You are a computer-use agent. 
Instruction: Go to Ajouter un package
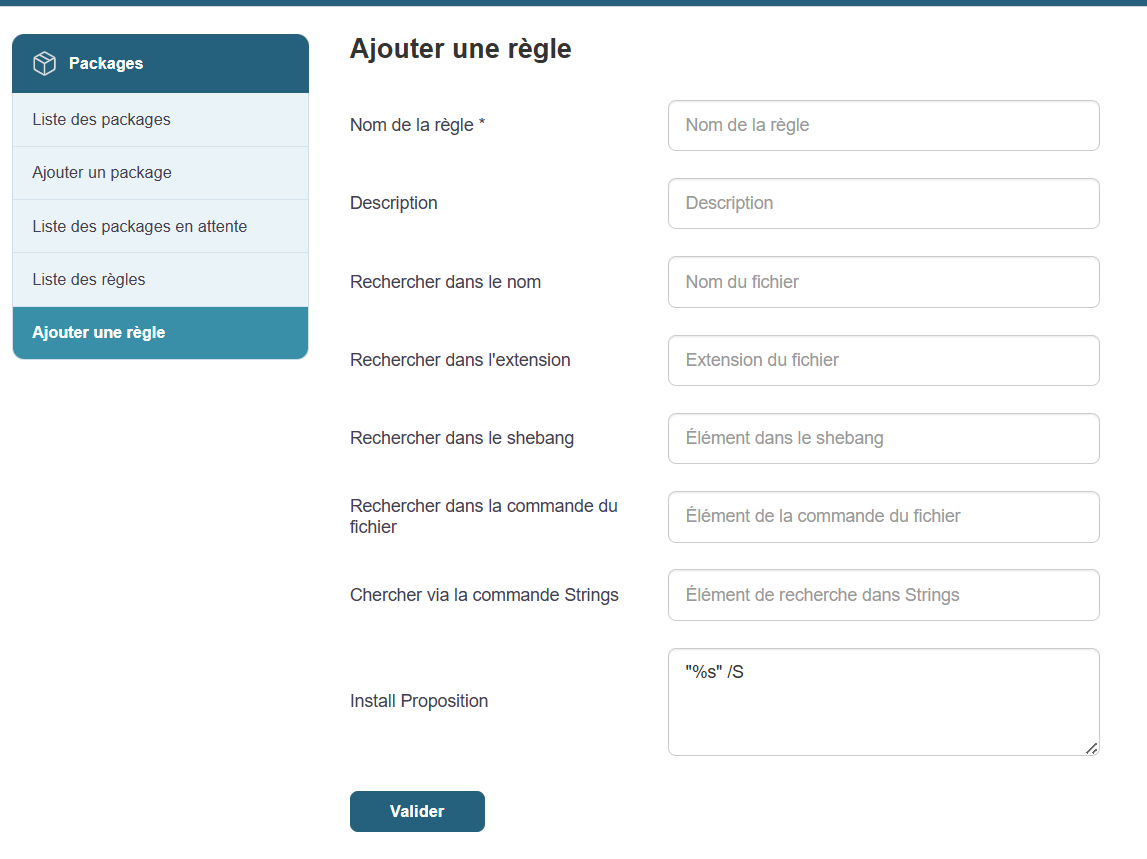(102, 173)
